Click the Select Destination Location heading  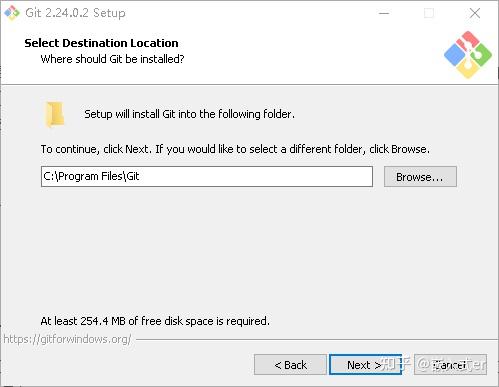[101, 43]
